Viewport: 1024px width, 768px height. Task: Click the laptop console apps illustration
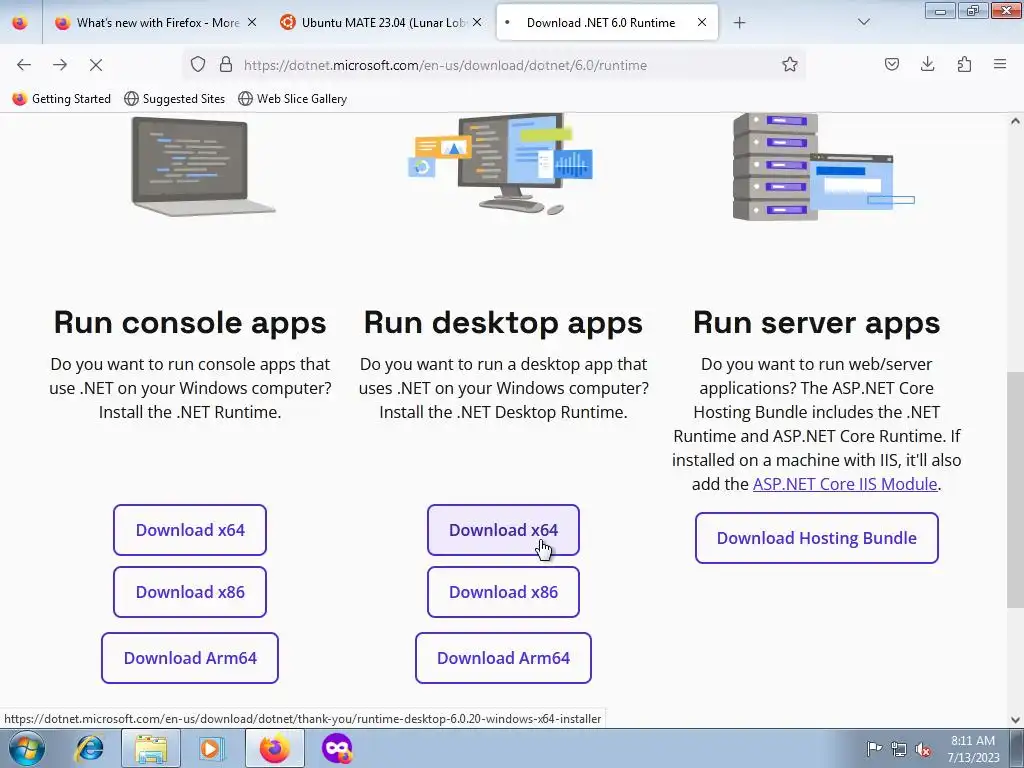[x=203, y=166]
